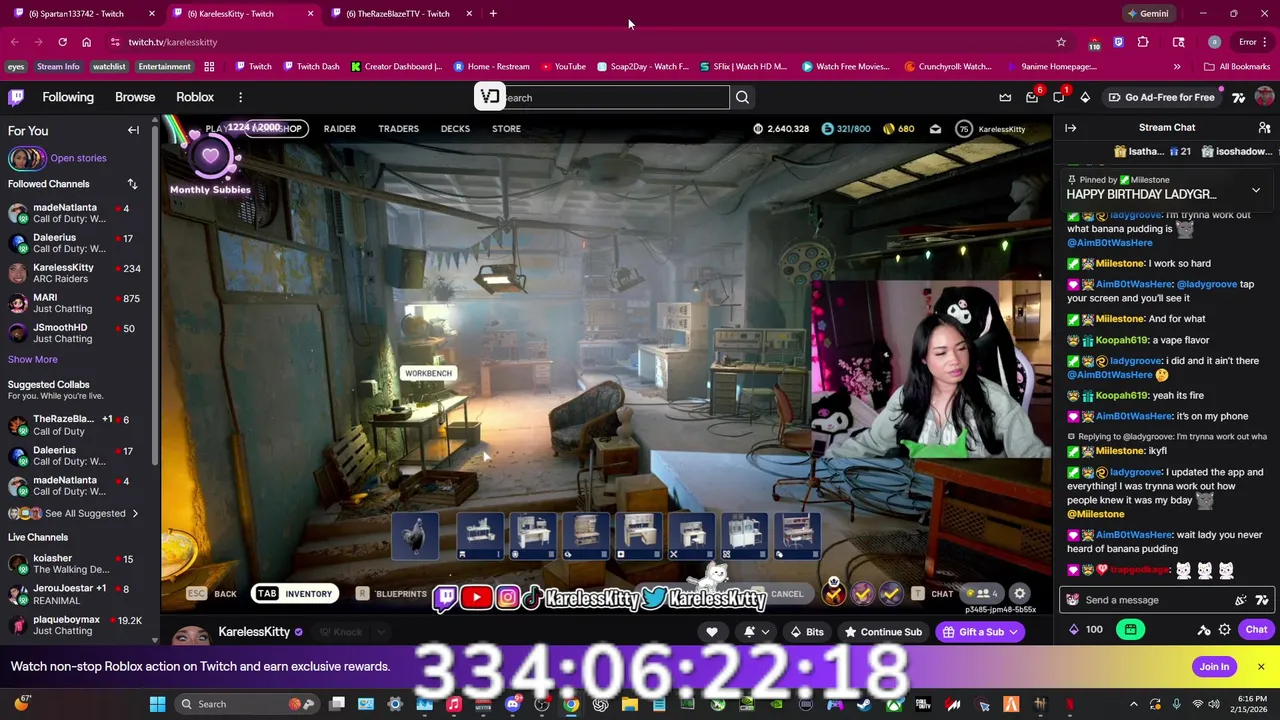This screenshot has height=720, width=1280.
Task: Open the top nav more options menu
Action: coord(240,97)
